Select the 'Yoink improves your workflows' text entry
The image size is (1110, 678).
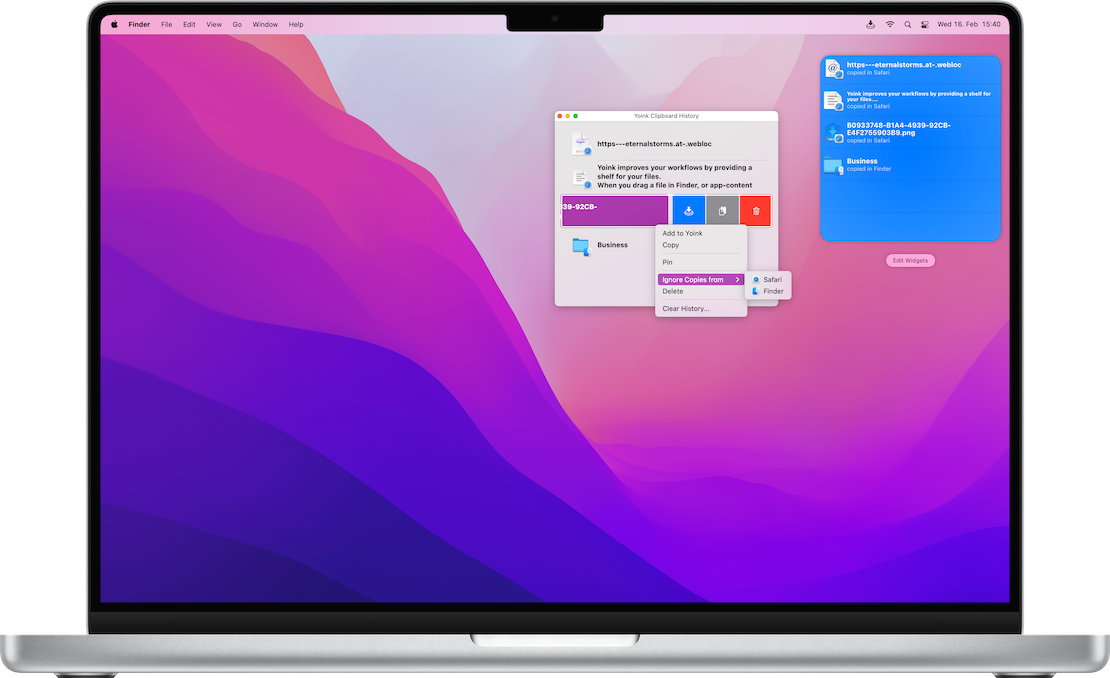675,176
